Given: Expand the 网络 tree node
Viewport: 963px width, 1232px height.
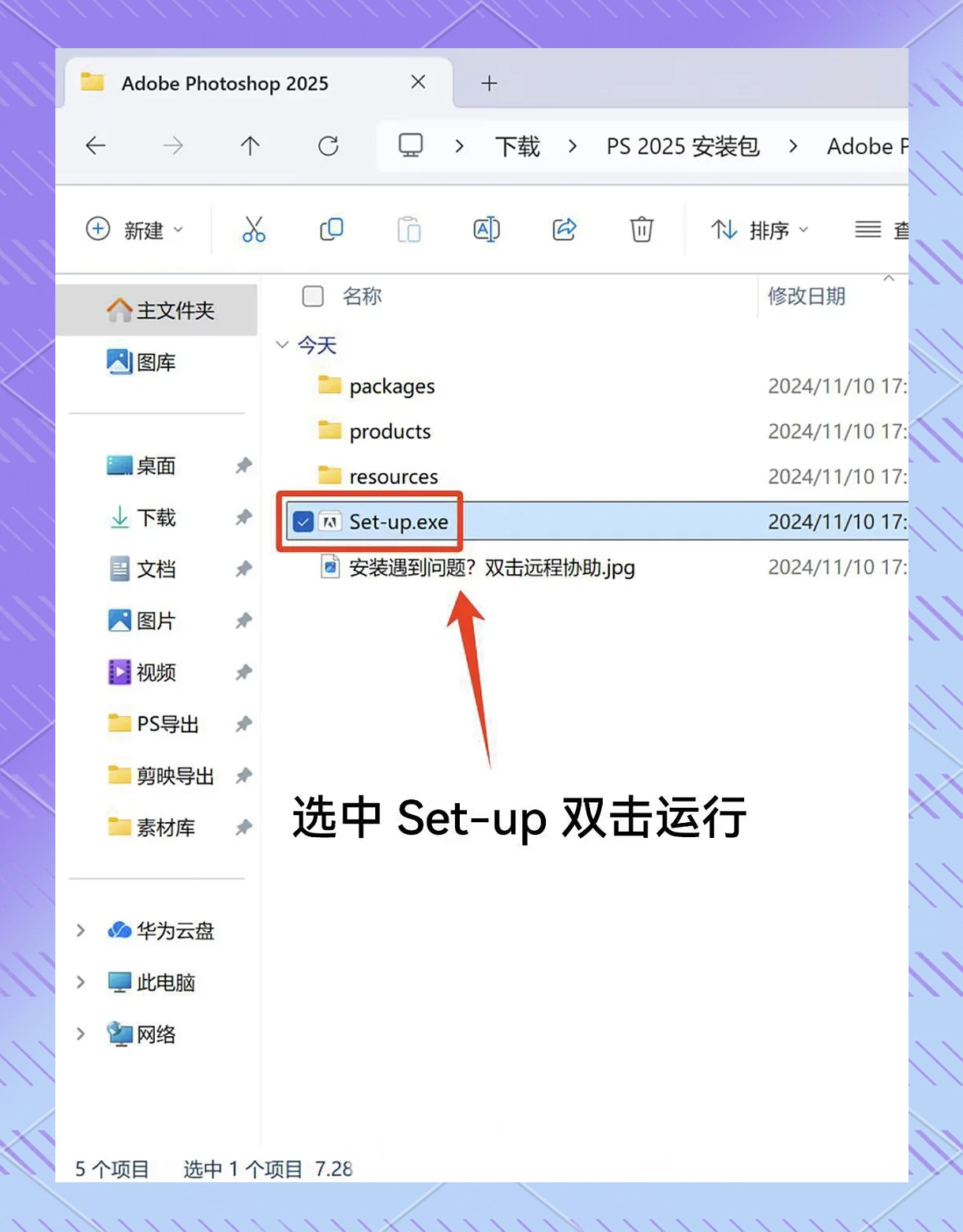Looking at the screenshot, I should 80,1034.
